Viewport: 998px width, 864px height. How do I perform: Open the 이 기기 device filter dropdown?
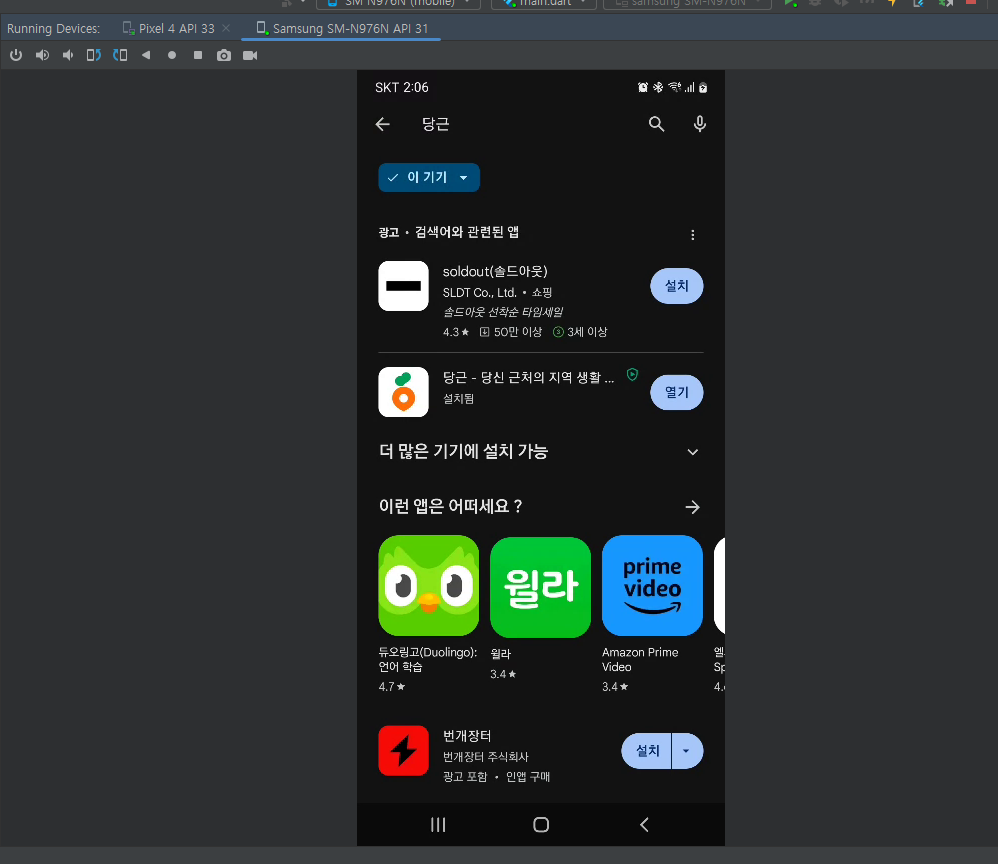click(429, 178)
